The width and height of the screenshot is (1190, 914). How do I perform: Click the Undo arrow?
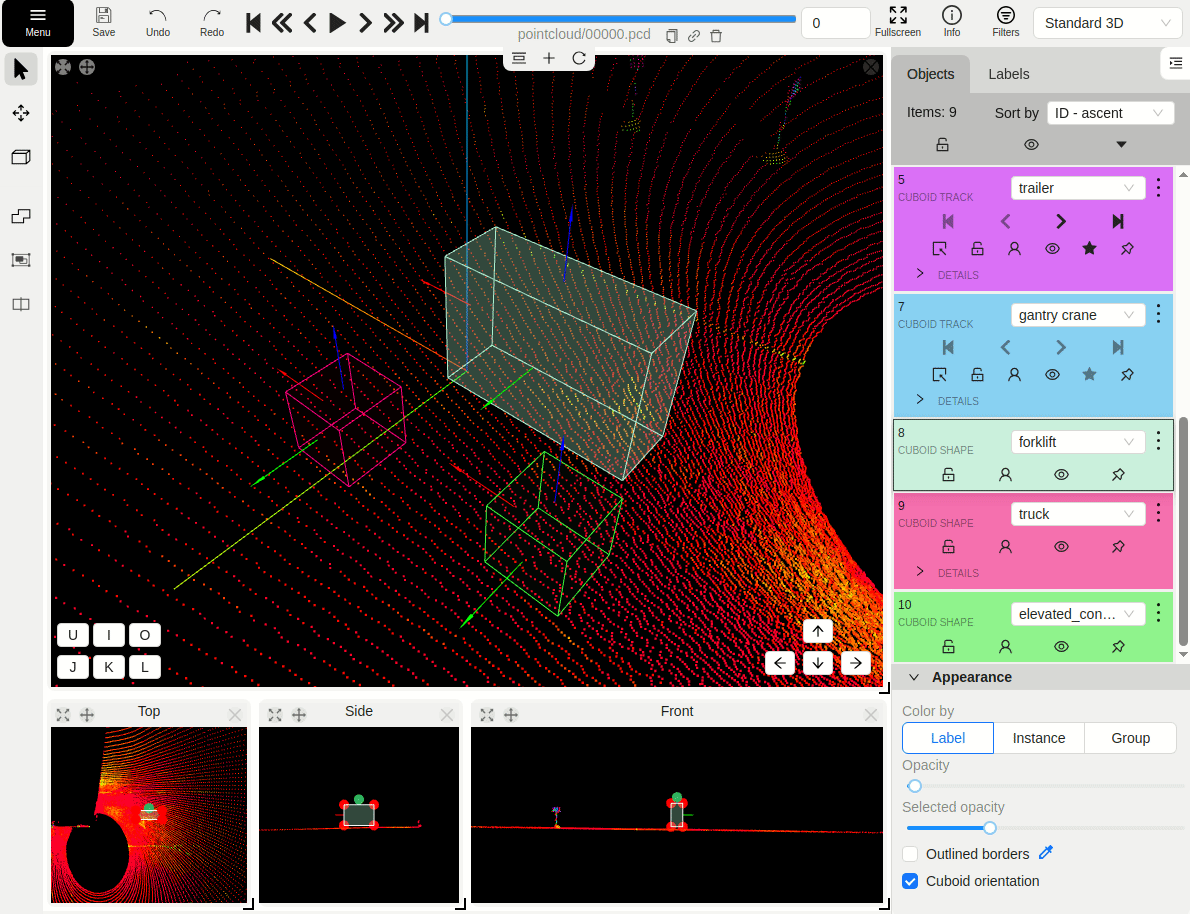tap(158, 16)
